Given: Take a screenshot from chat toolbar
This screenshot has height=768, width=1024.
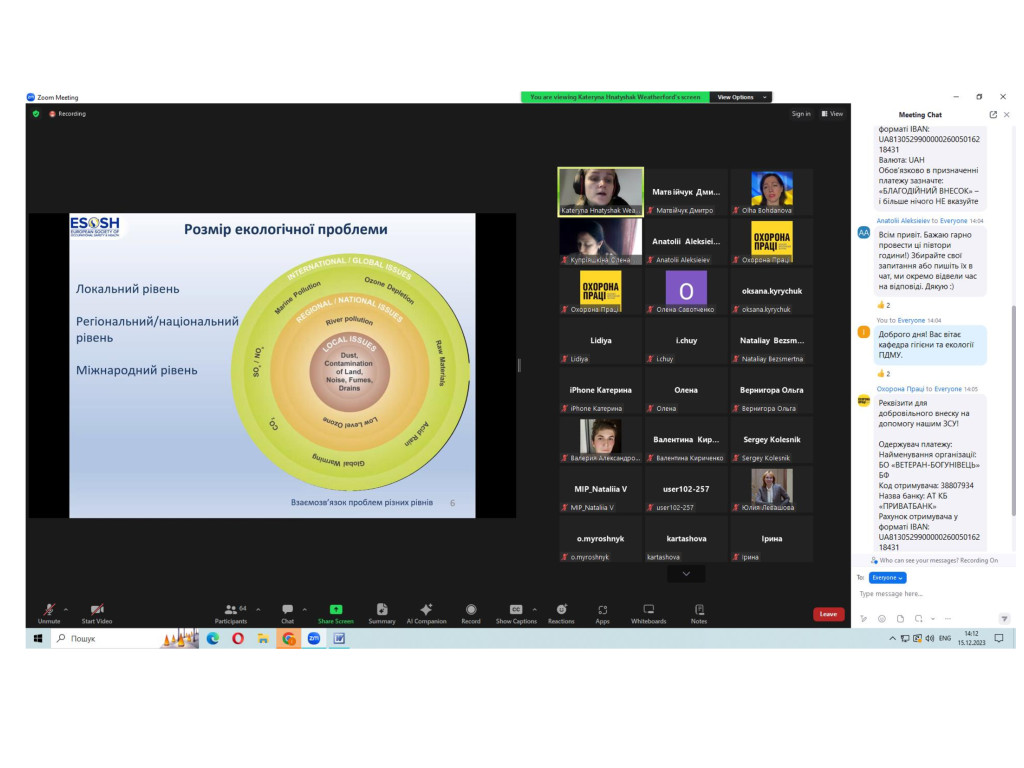Looking at the screenshot, I should click(918, 618).
